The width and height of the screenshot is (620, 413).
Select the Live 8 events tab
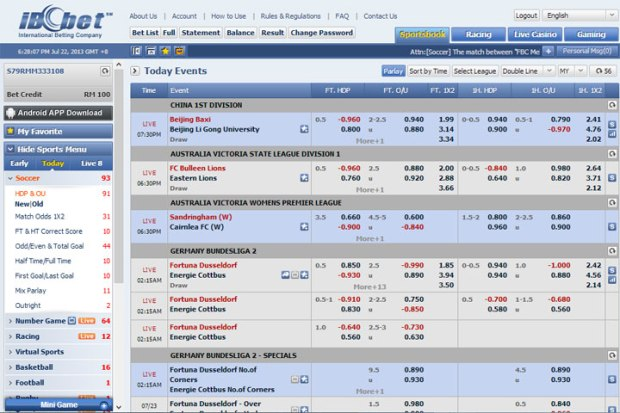click(91, 163)
